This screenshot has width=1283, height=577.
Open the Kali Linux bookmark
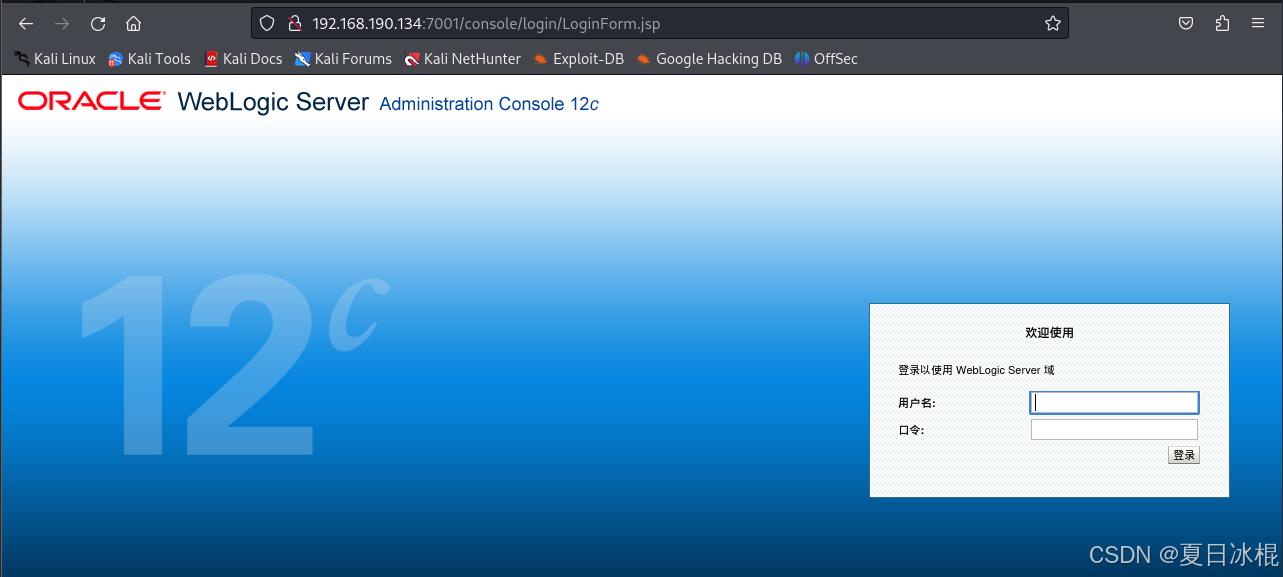[55, 59]
